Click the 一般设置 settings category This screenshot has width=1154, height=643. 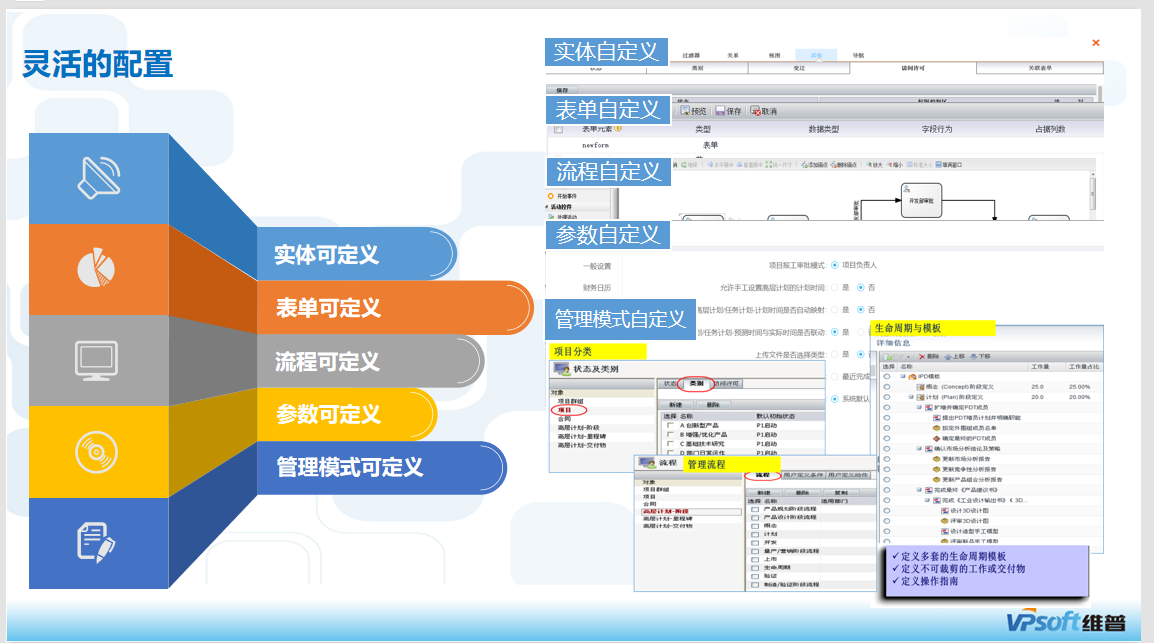click(597, 266)
